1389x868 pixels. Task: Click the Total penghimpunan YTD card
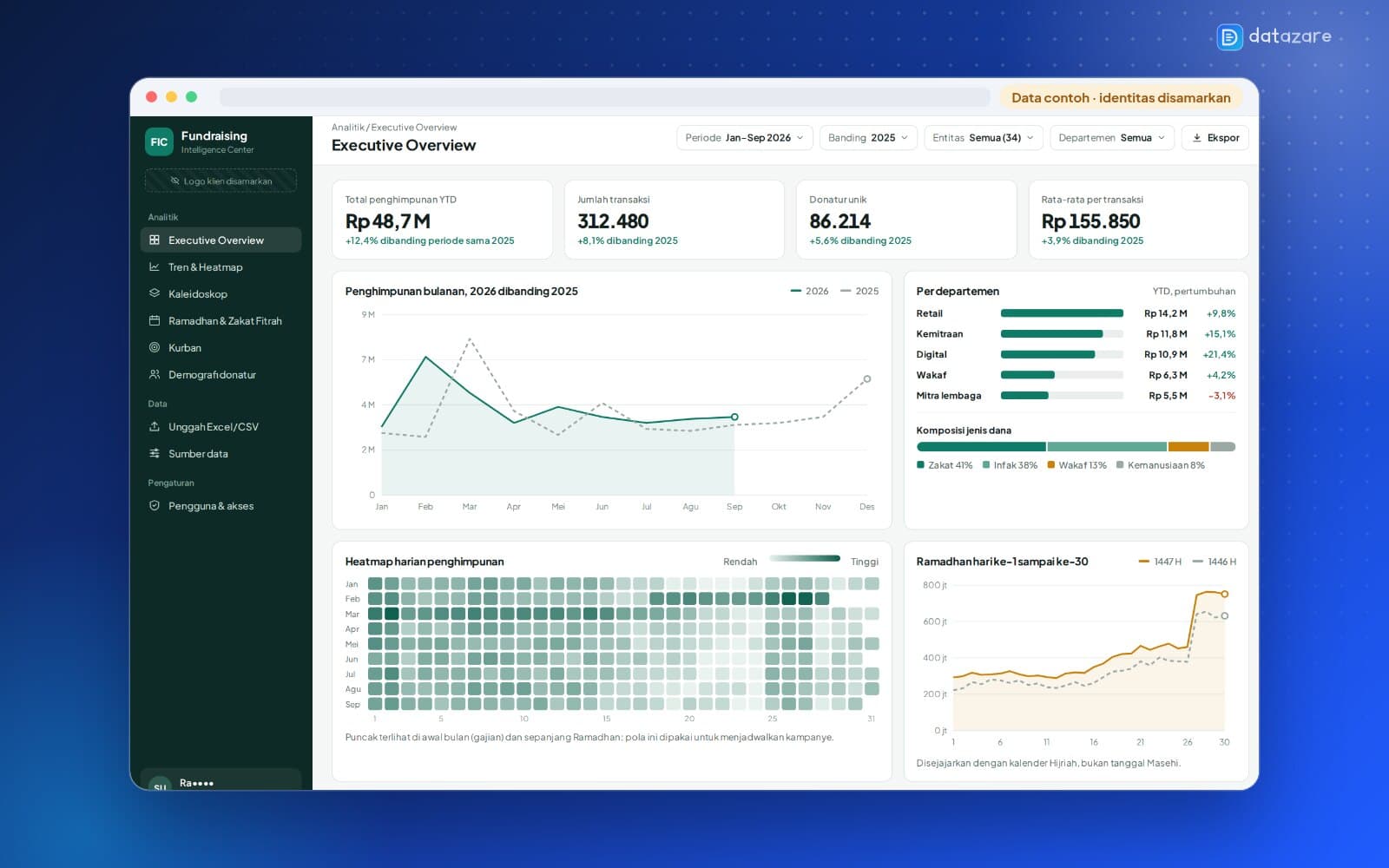coord(442,220)
